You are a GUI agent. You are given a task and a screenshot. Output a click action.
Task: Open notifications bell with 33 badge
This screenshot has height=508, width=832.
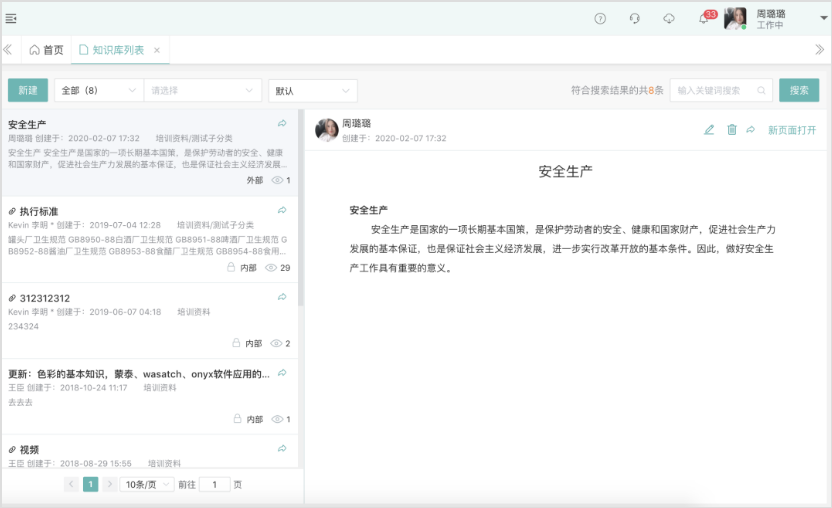pos(704,19)
